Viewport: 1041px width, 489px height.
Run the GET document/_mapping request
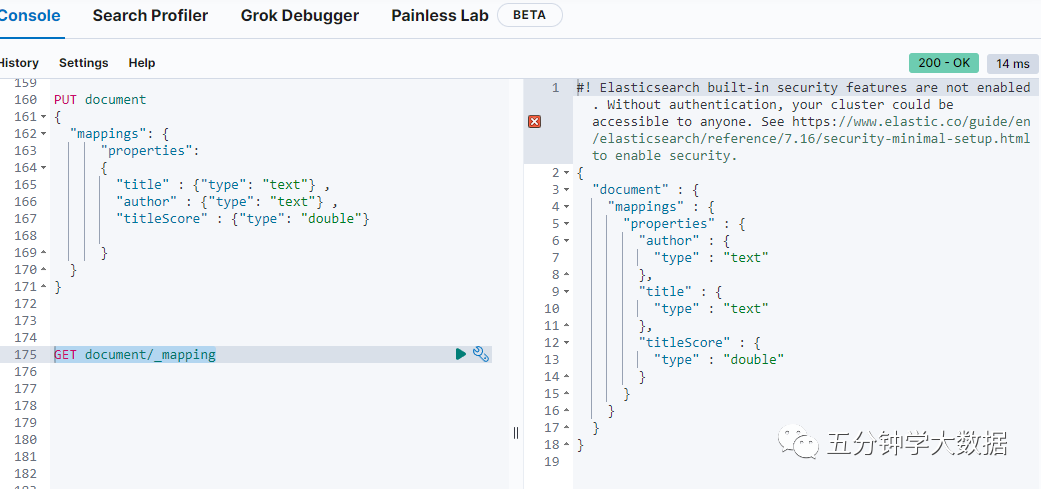pyautogui.click(x=460, y=354)
